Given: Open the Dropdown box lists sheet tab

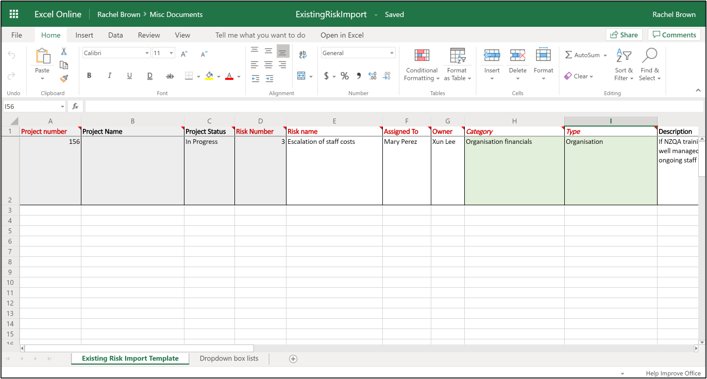Looking at the screenshot, I should click(x=229, y=359).
